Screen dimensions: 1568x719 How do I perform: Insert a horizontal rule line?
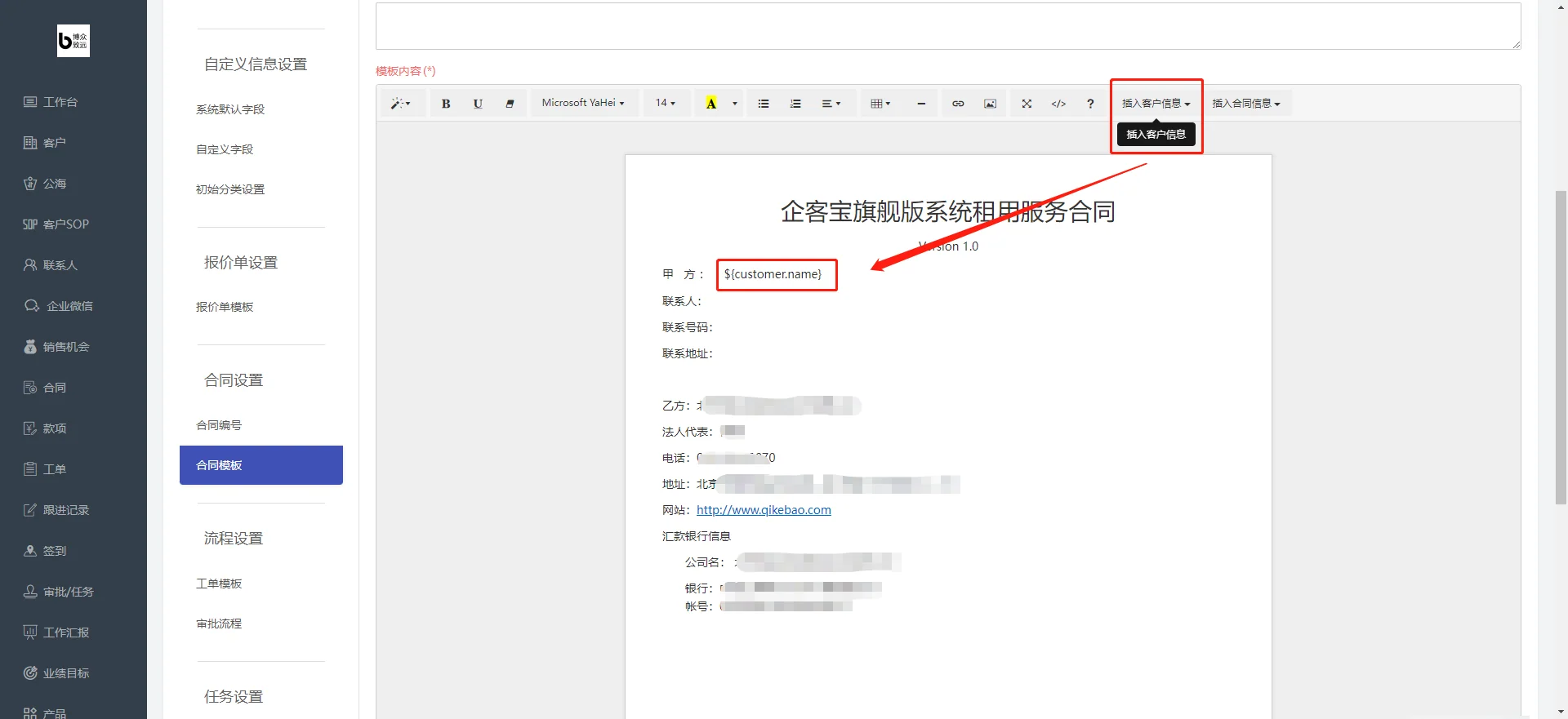[x=921, y=104]
